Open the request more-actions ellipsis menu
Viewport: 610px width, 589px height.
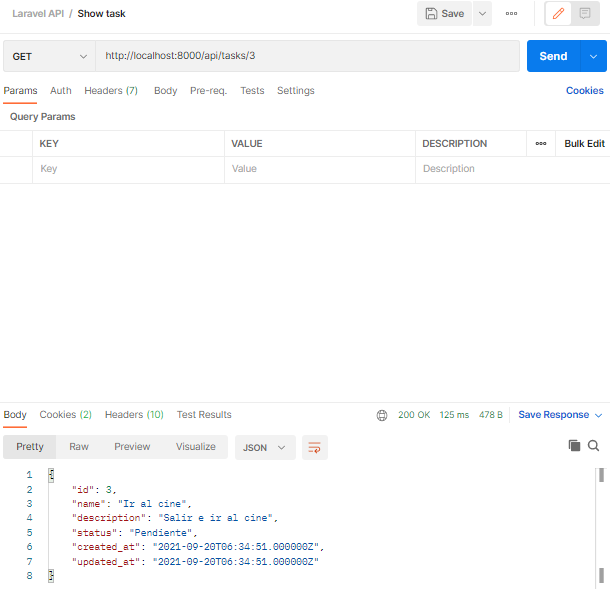511,14
